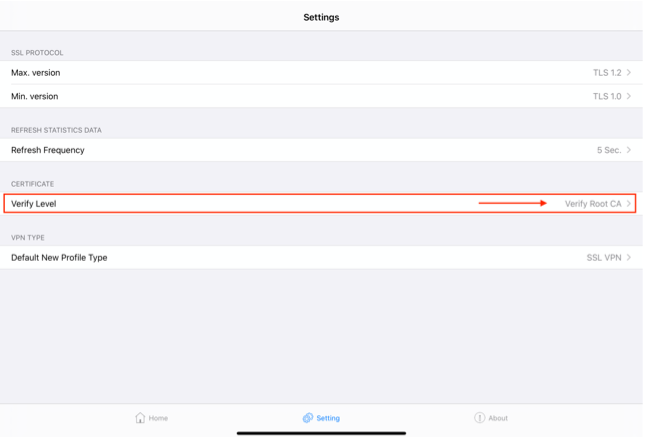The image size is (647, 437).
Task: Select the Max. version row label
Action: [x=34, y=73]
